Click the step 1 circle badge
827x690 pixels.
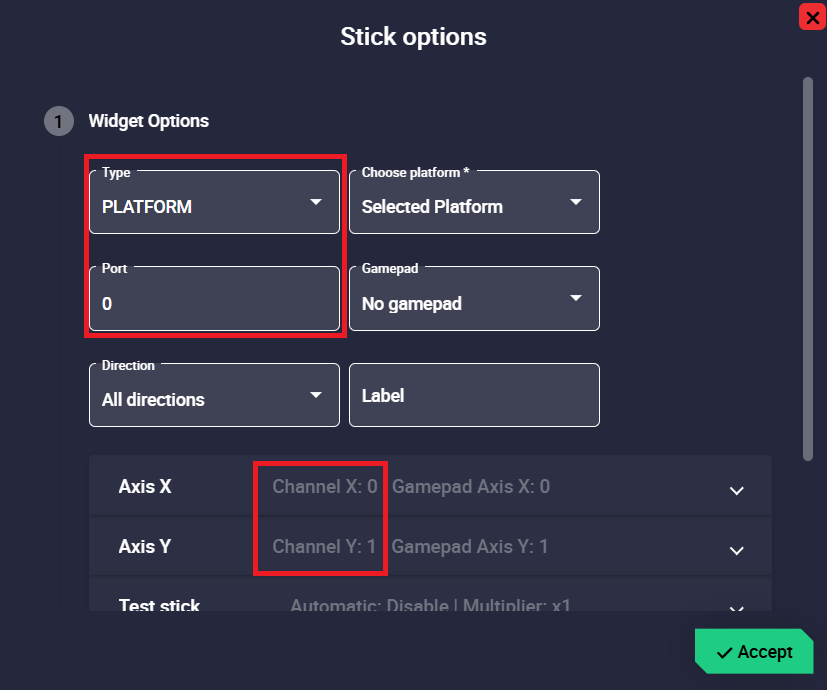(59, 122)
